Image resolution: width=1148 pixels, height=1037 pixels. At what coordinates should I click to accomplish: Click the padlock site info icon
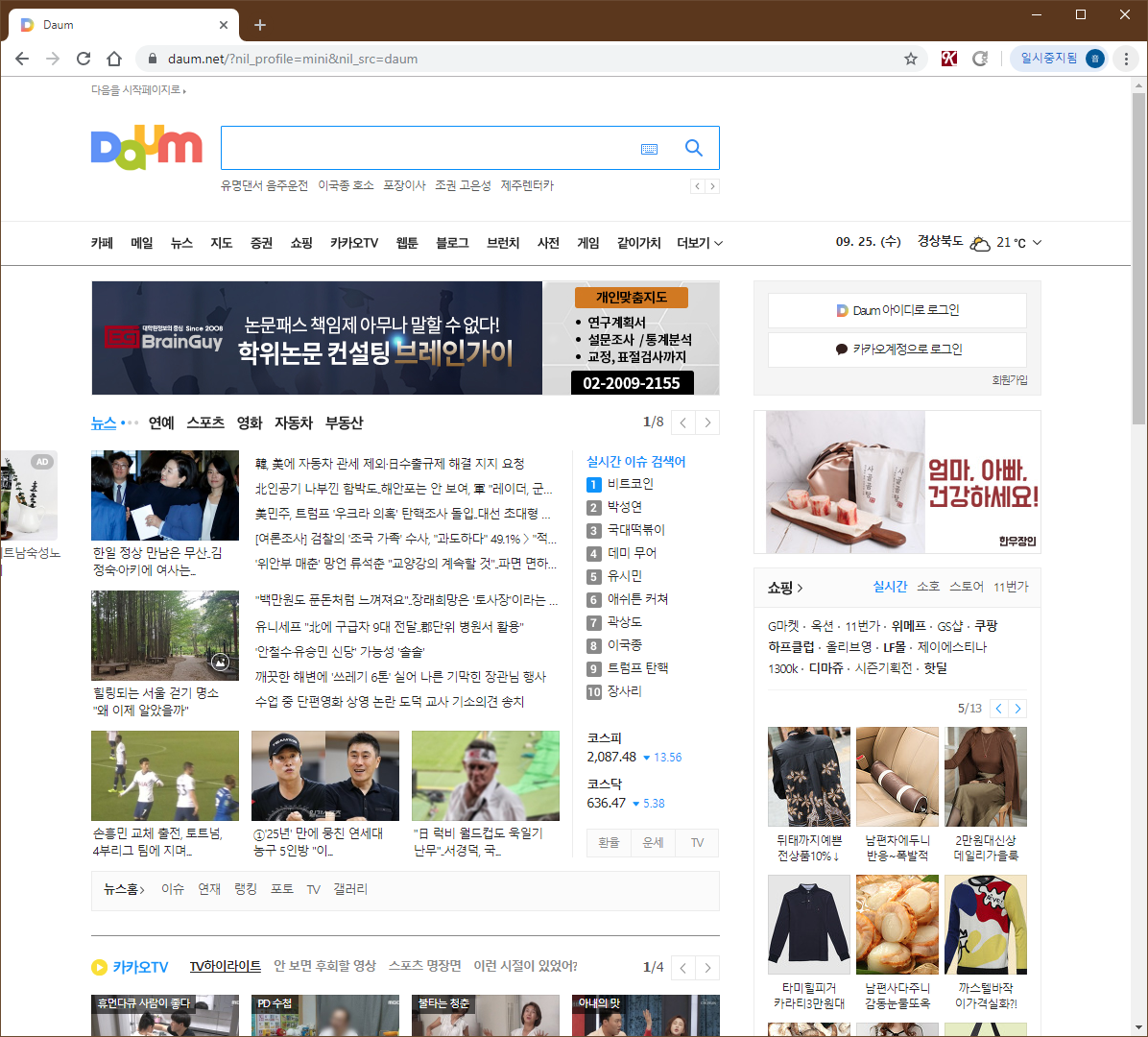point(153,59)
